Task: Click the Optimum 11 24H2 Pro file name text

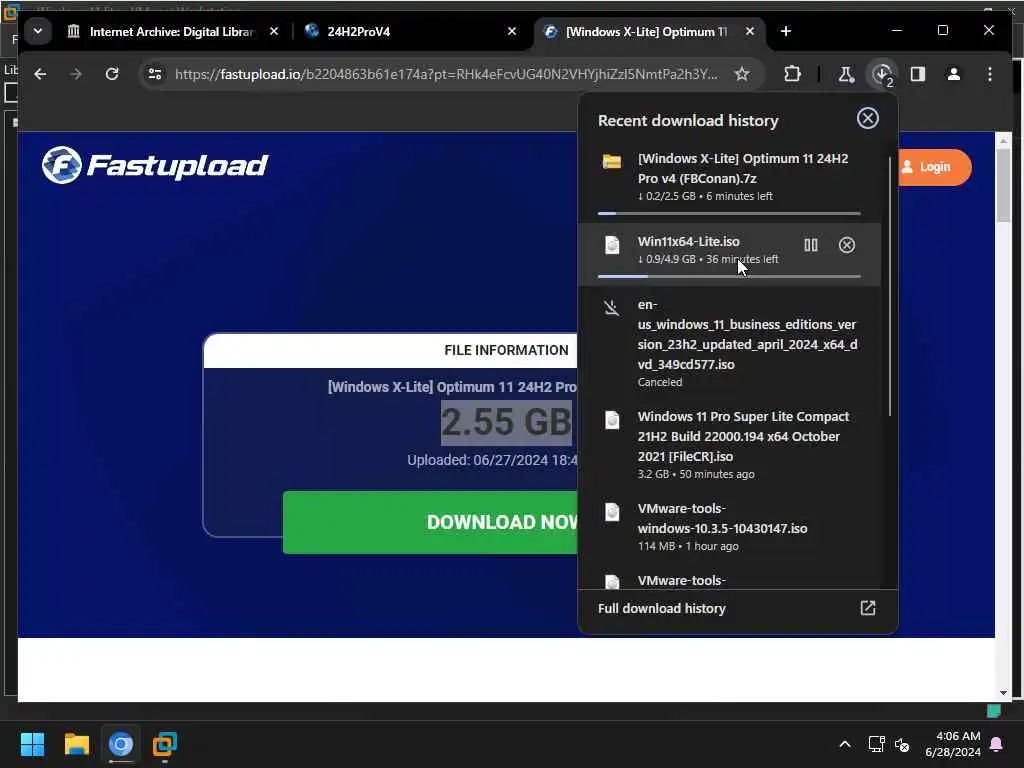Action: tap(452, 387)
